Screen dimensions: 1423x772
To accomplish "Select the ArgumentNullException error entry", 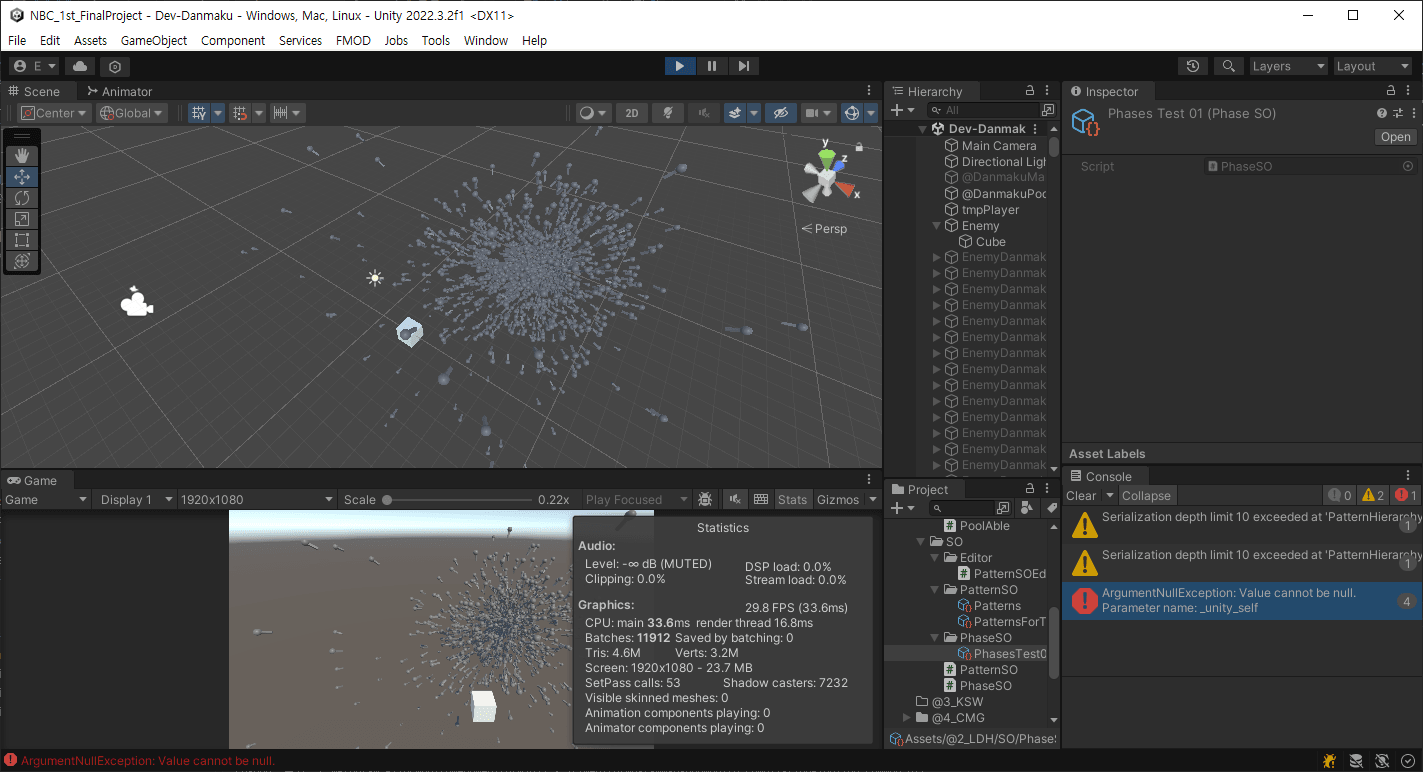I will pos(1230,600).
